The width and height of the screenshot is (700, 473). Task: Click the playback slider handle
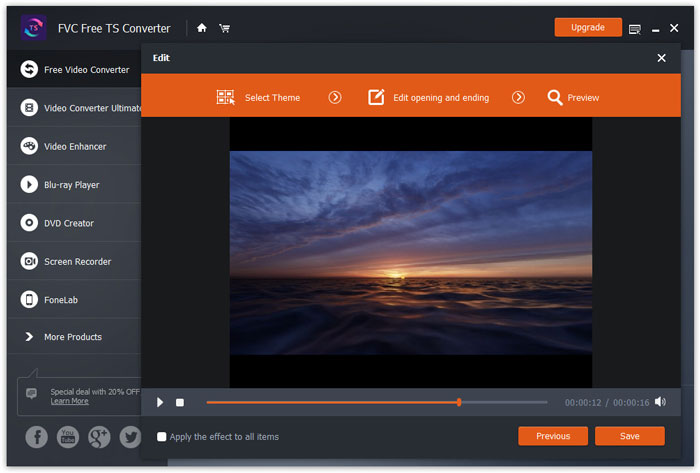click(x=459, y=402)
